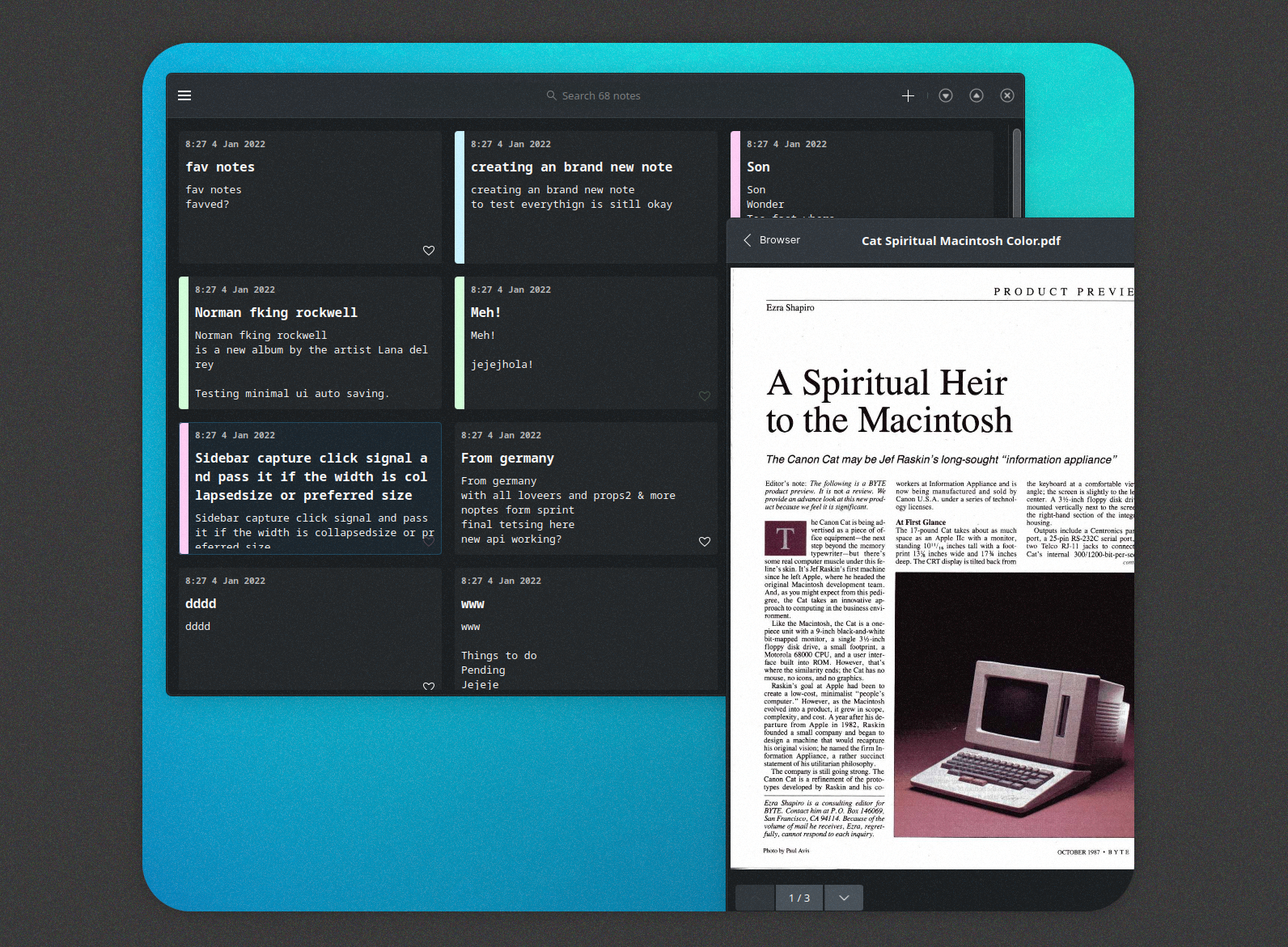Click 'Things to do' line in www note
This screenshot has width=1288, height=947.
coord(499,656)
